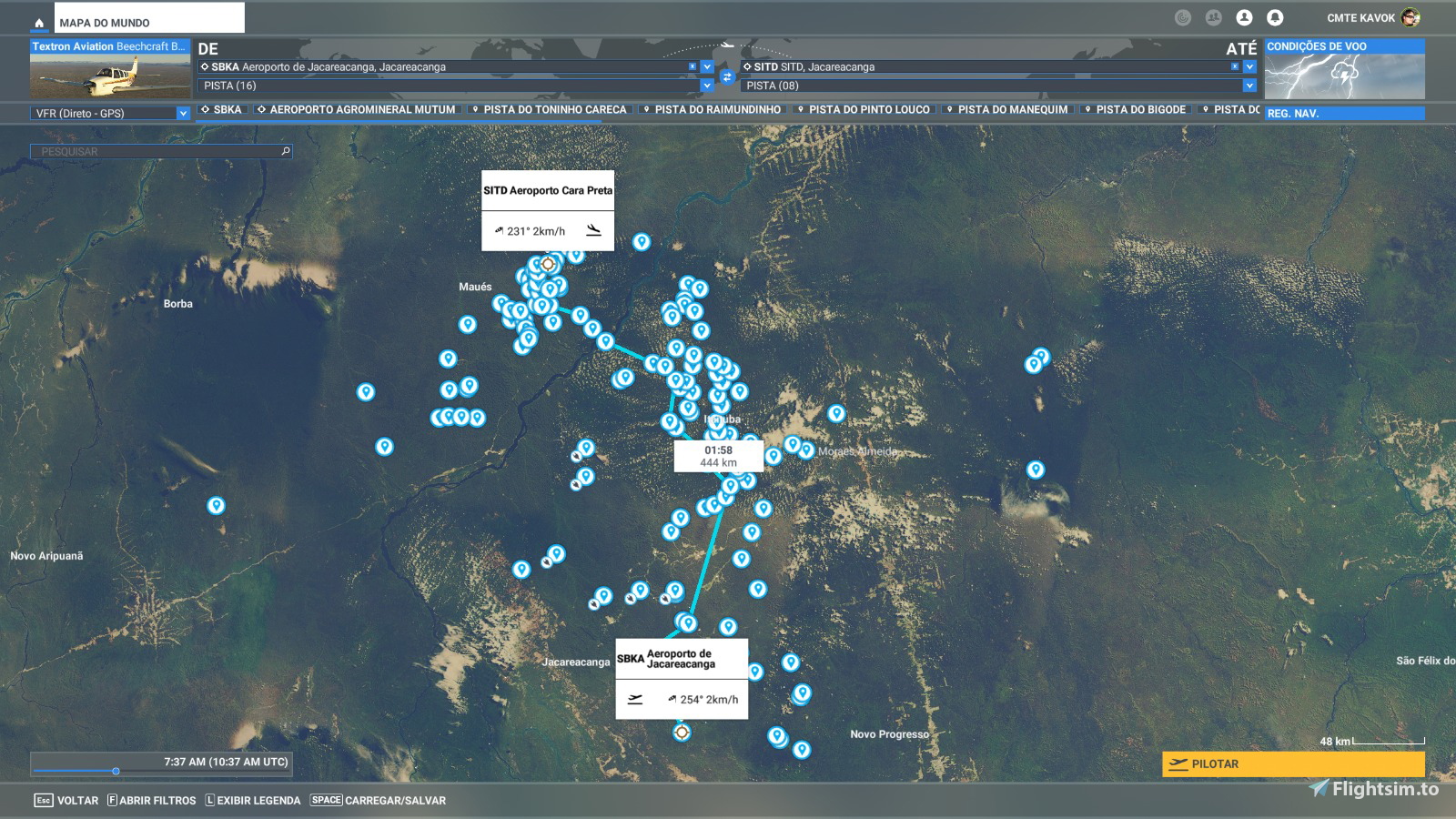Image resolution: width=1456 pixels, height=819 pixels.
Task: Click the SITD Aeroporto Cara Preta label
Action: [x=548, y=190]
